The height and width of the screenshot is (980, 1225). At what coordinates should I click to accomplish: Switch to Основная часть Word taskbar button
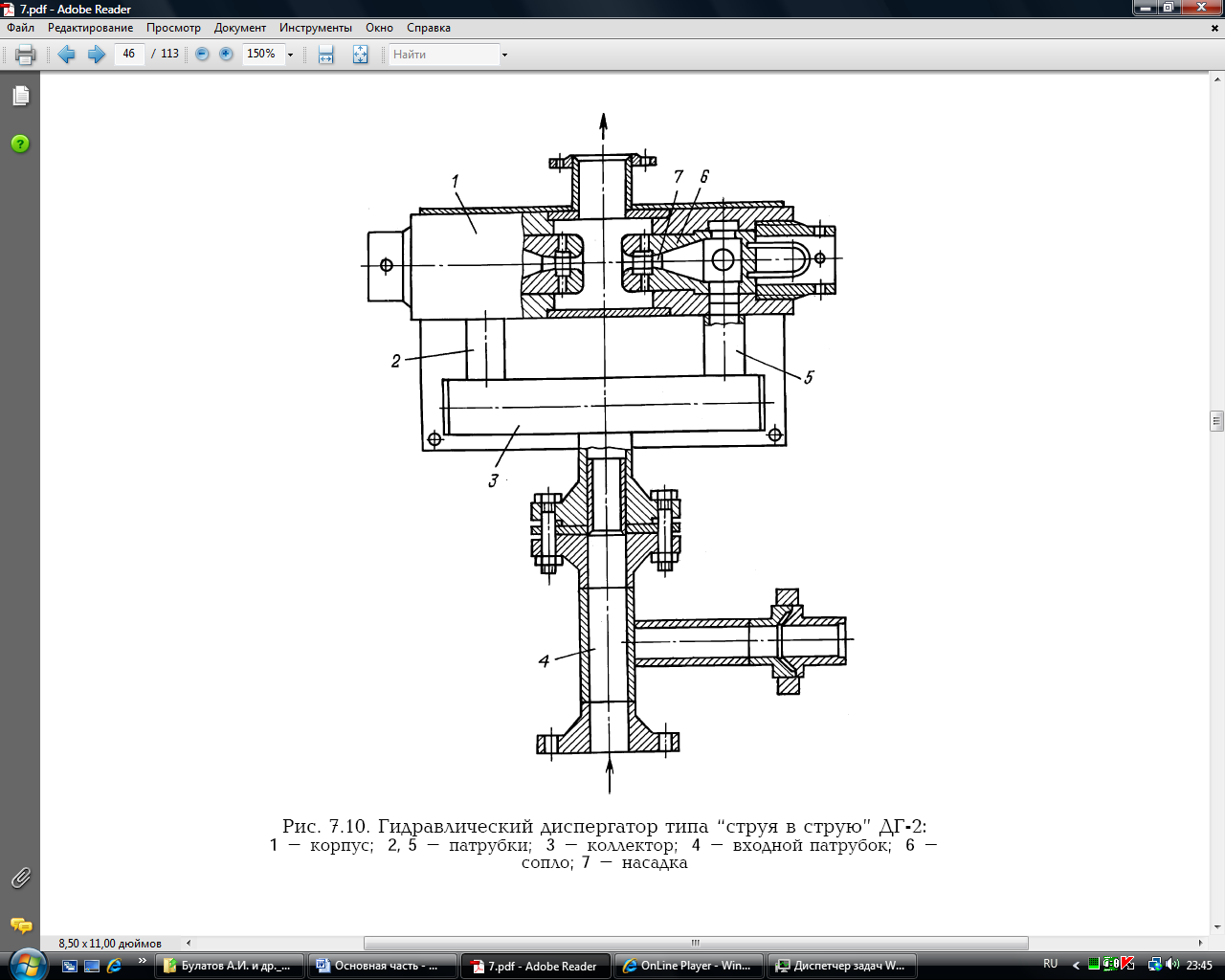pos(382,966)
